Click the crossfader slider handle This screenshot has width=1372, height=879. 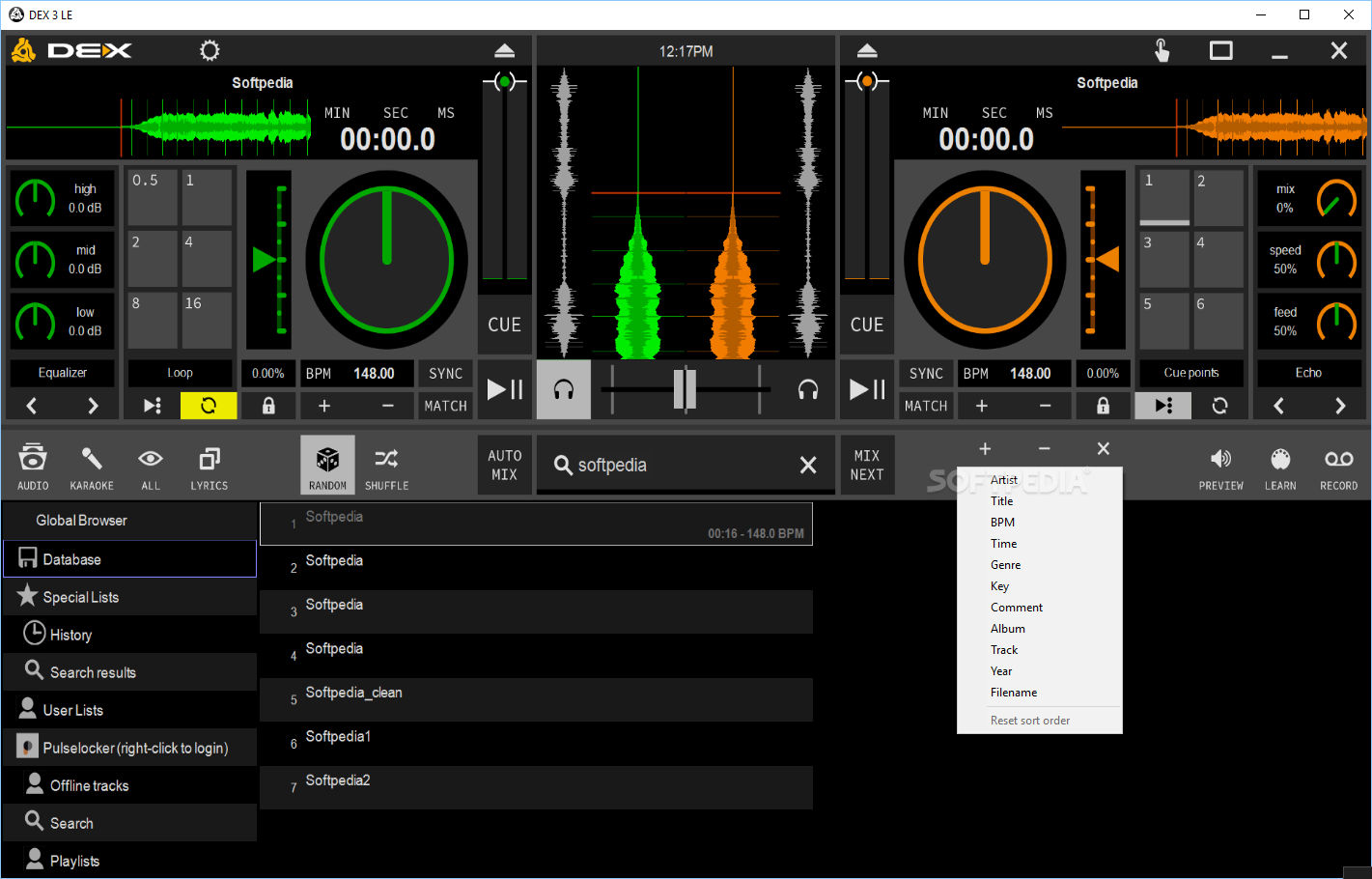685,389
